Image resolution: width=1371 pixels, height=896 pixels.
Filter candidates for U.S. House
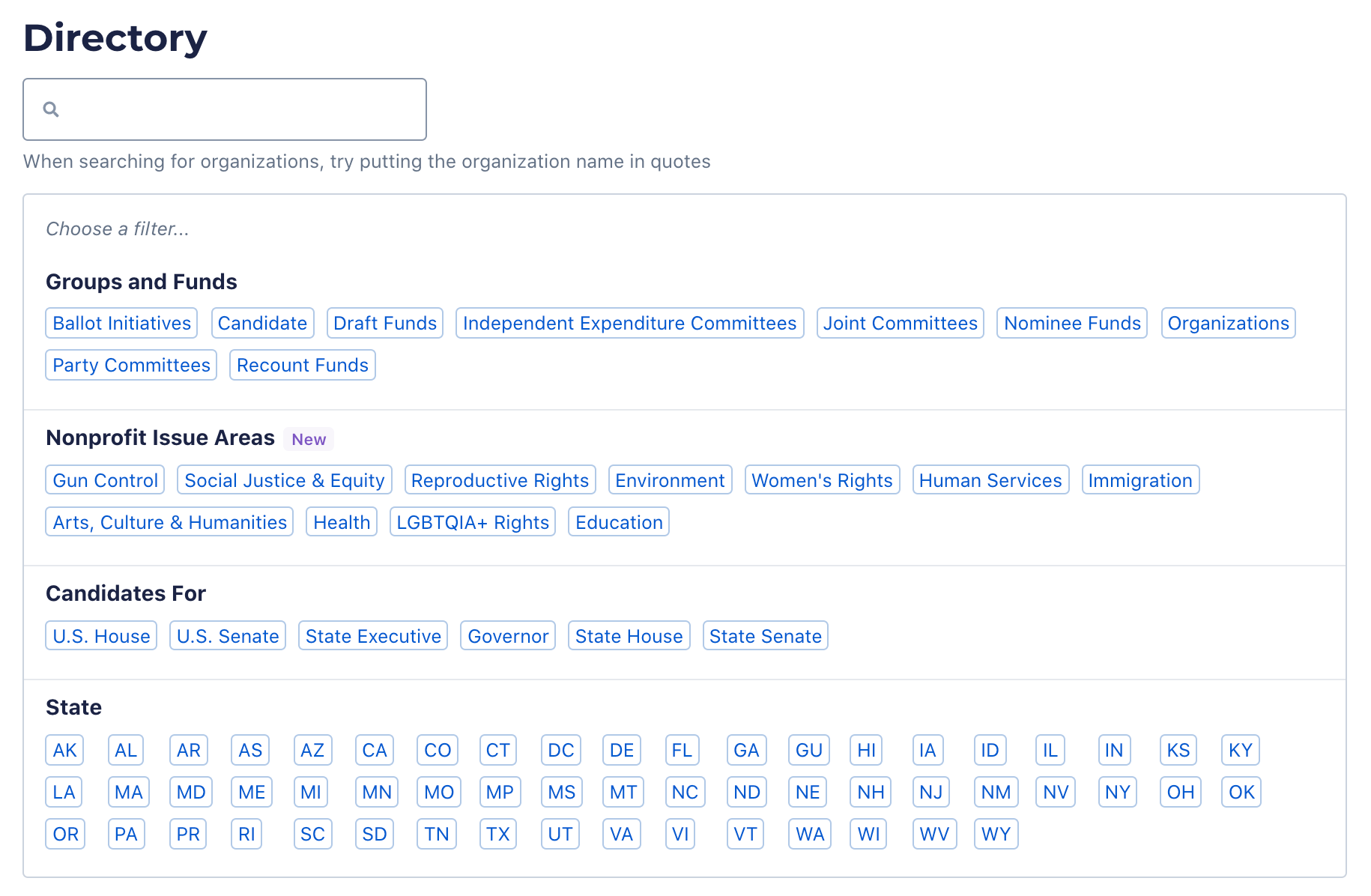point(101,636)
